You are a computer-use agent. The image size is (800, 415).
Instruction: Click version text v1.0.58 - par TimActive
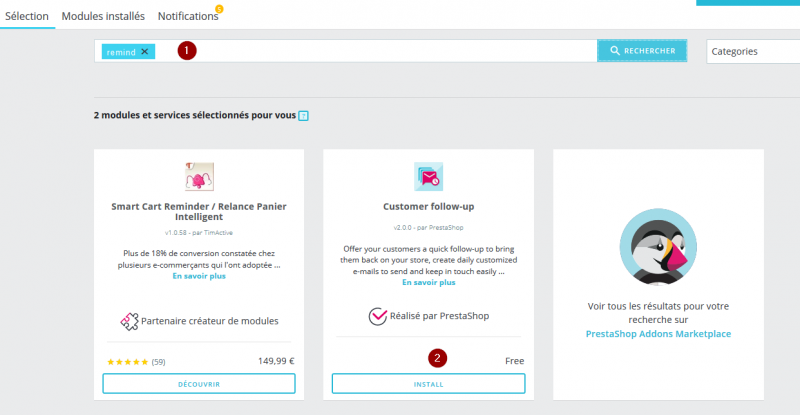199,233
